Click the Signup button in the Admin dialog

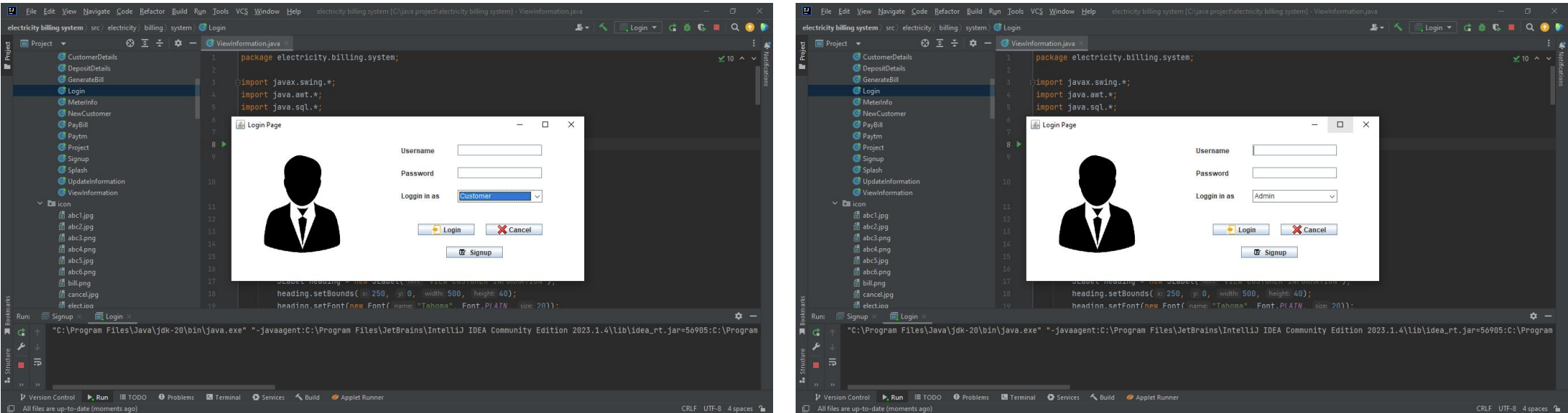point(1269,253)
